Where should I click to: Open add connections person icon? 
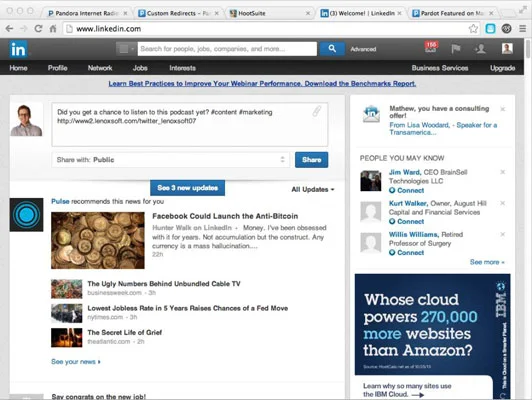[x=480, y=49]
